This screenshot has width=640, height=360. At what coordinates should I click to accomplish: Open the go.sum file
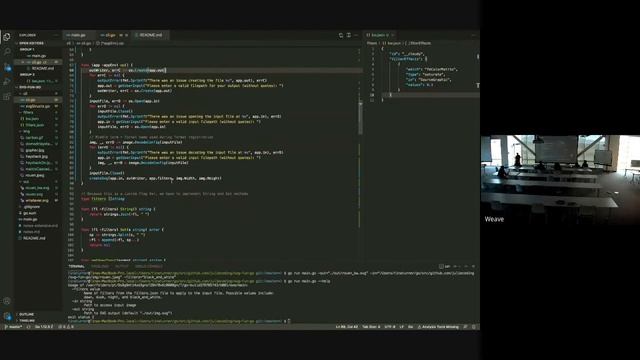point(38,213)
